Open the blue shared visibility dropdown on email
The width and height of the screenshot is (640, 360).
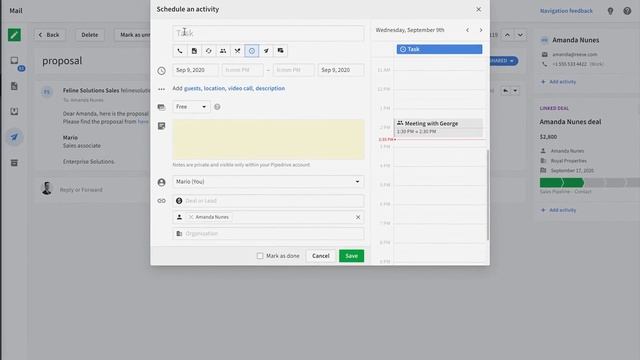coord(504,61)
